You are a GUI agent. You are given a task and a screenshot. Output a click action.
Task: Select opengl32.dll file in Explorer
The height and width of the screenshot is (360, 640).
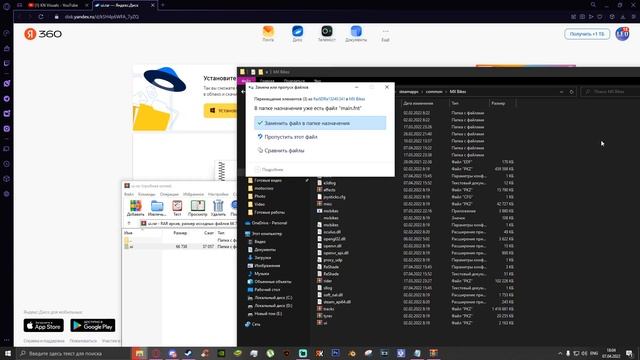coord(331,239)
